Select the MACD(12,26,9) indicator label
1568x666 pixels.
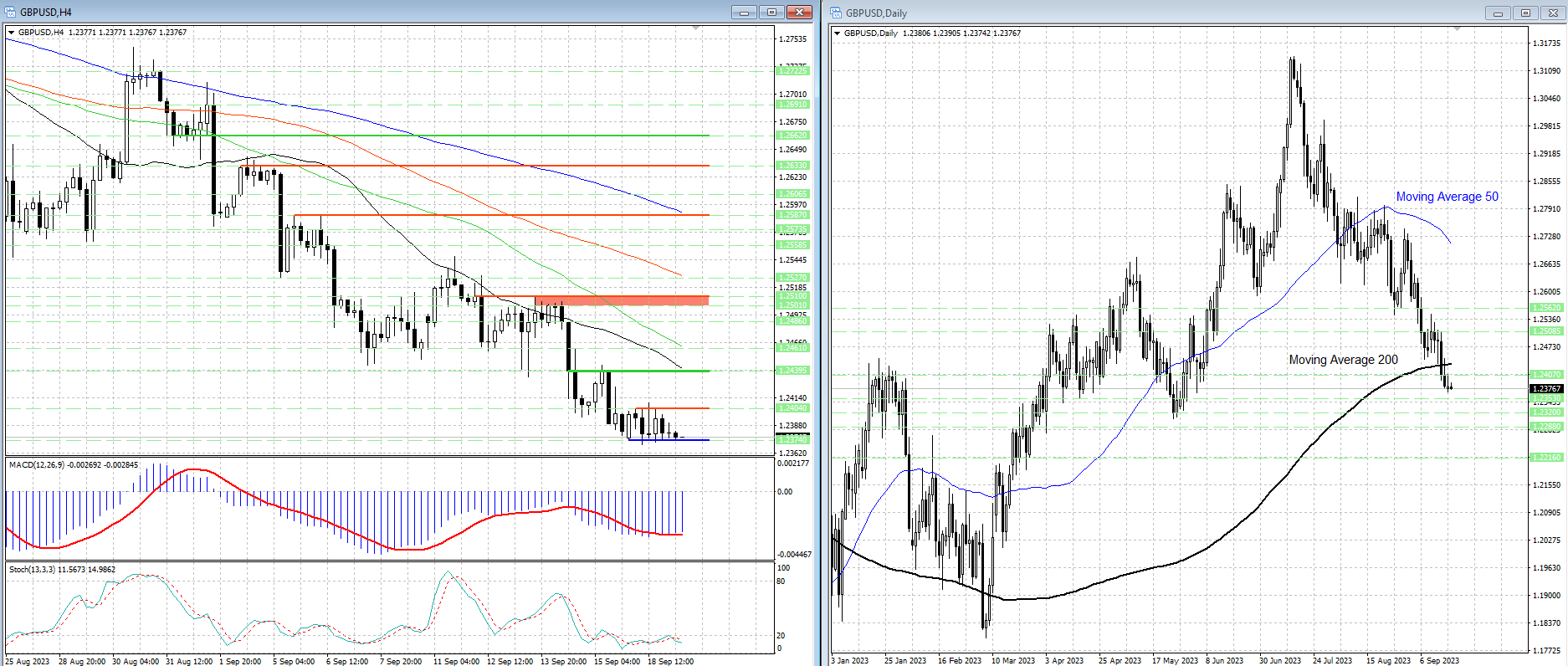(x=74, y=464)
